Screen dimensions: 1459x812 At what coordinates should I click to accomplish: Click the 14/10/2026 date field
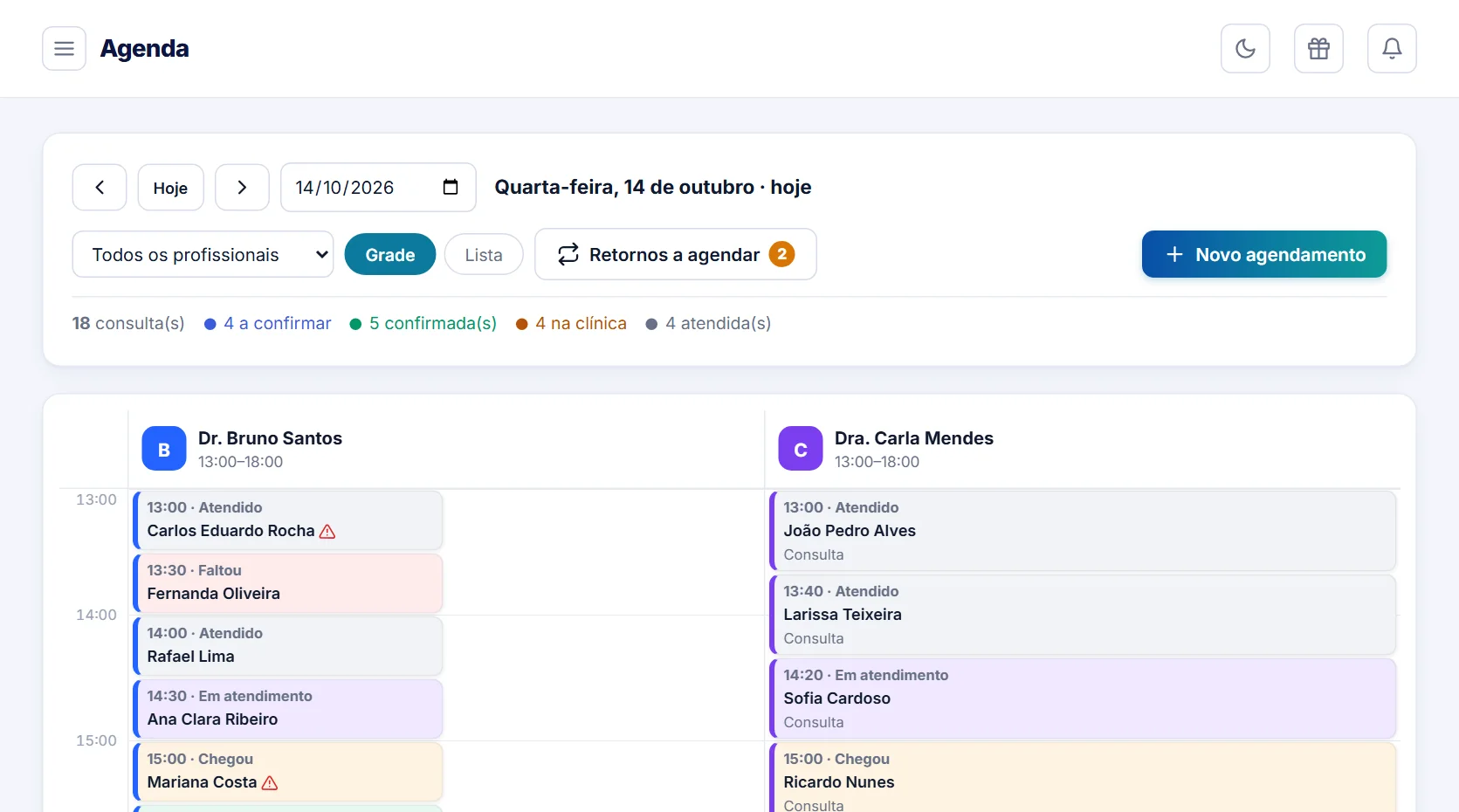pos(378,187)
